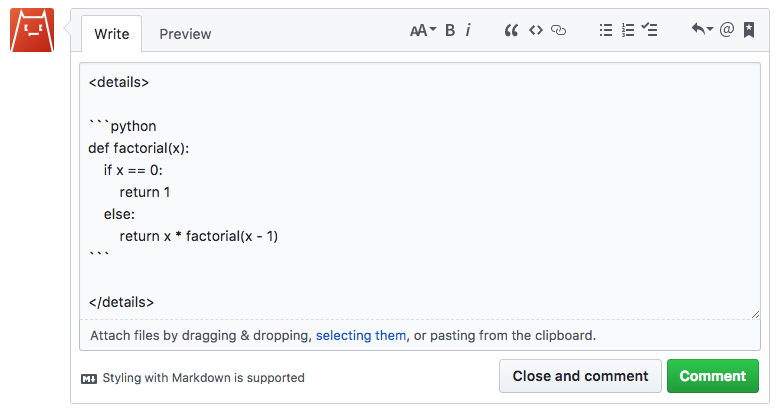Image resolution: width=781 pixels, height=419 pixels.
Task: Open the header text size dropdown
Action: tap(423, 31)
